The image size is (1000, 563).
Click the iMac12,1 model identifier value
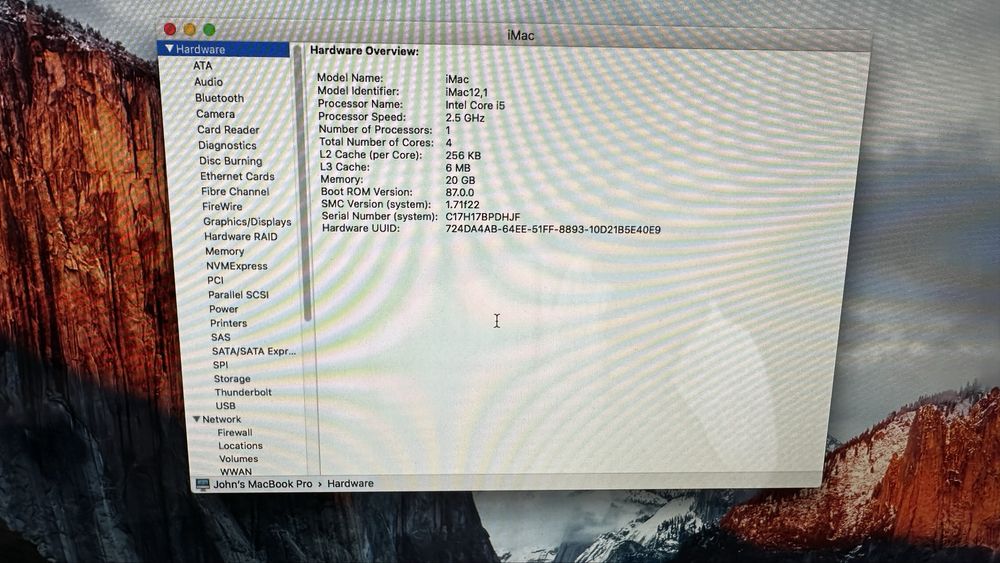[466, 92]
